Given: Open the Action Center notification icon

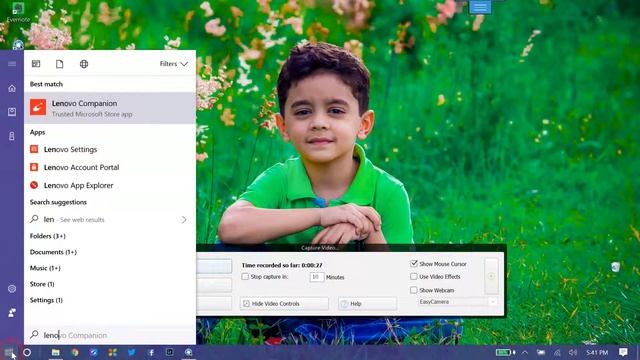Looking at the screenshot, I should (623, 352).
